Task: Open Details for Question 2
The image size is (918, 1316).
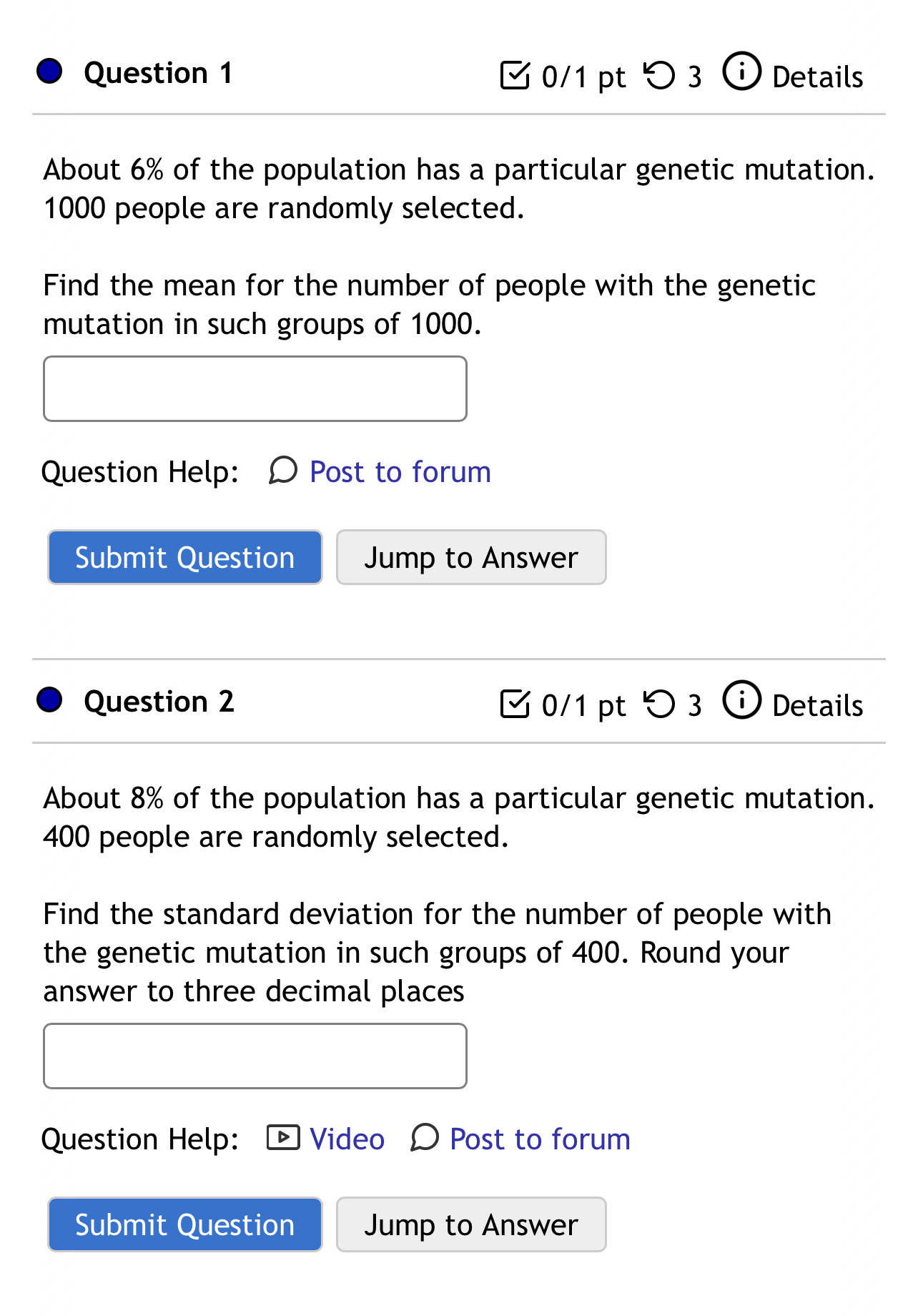Action: 817,706
